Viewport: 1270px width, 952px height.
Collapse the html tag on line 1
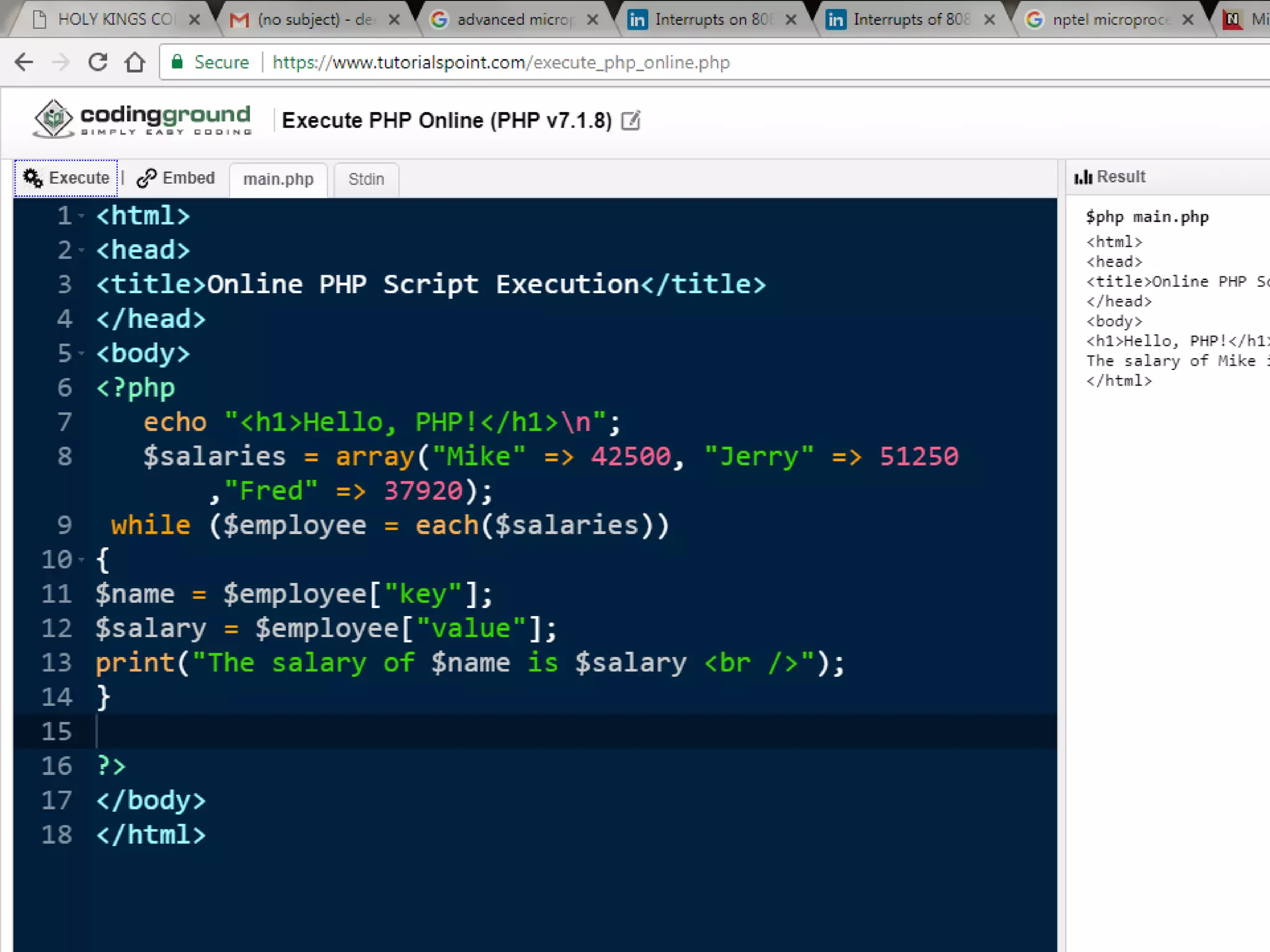coord(82,216)
